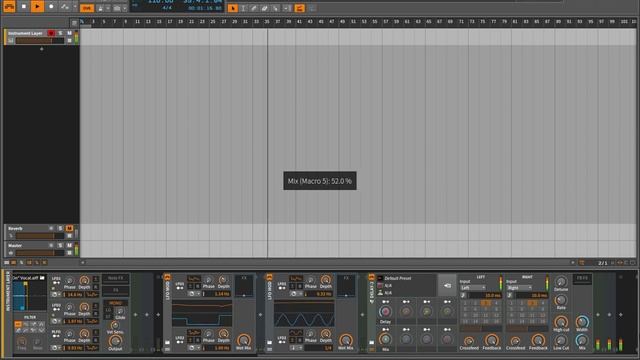Mute the Master track
The width and height of the screenshot is (640, 360).
coord(69,245)
